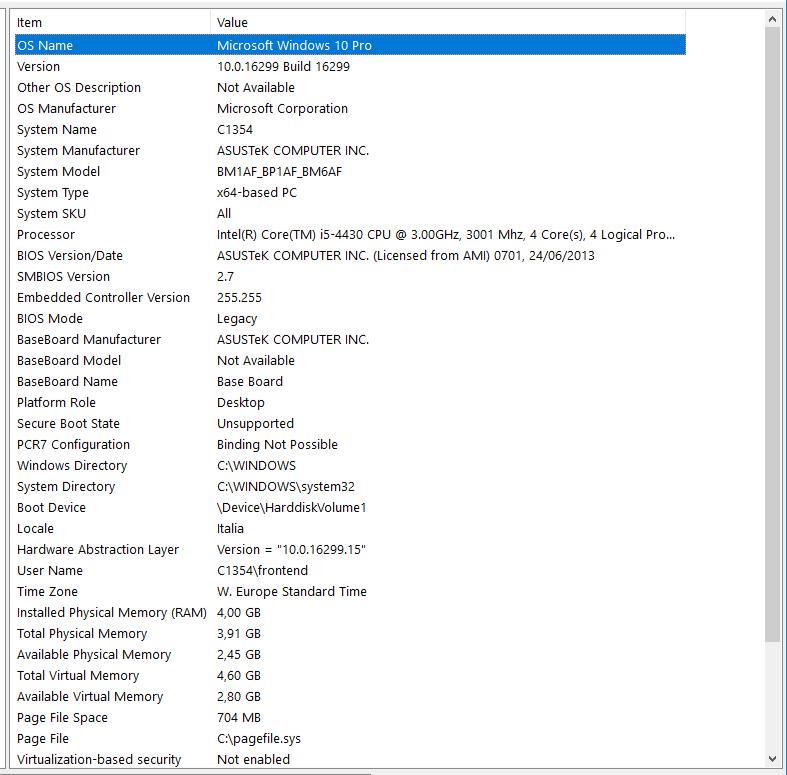Select the System Model row
Viewport: 787px width, 775px height.
click(x=350, y=172)
